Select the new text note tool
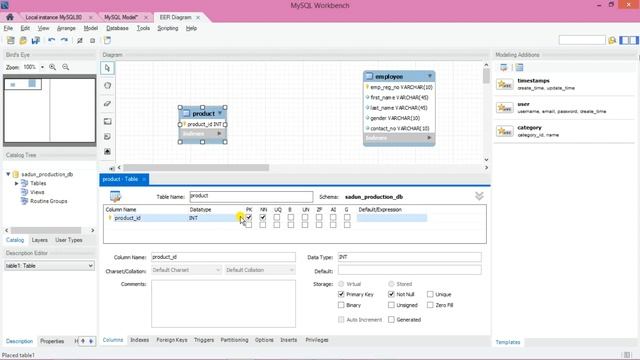This screenshot has width=640, height=360. (x=107, y=136)
